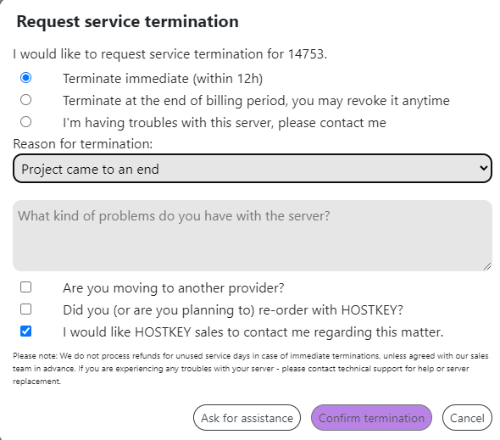Select I'm having troubles with this server
Image resolution: width=500 pixels, height=440 pixels.
(26, 122)
